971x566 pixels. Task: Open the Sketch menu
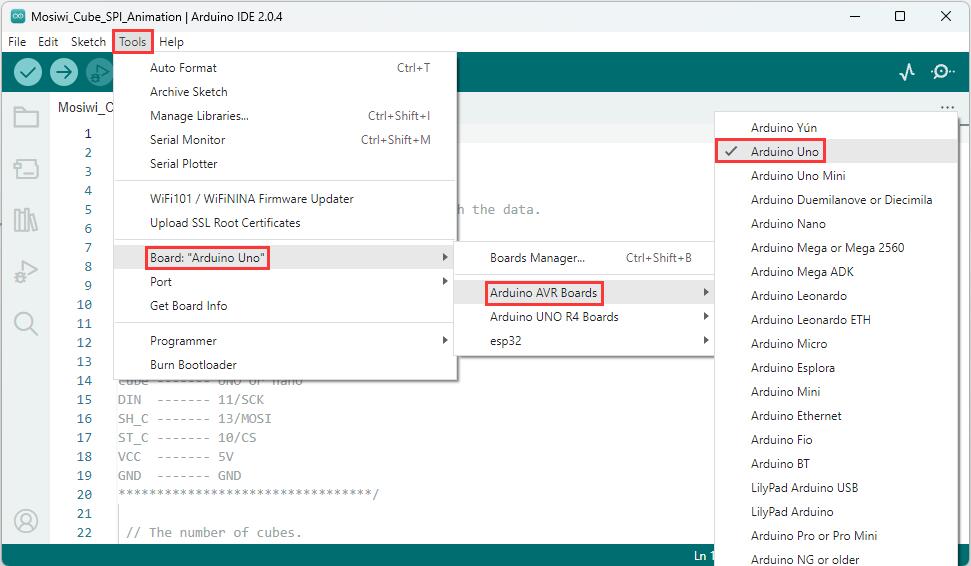(88, 41)
